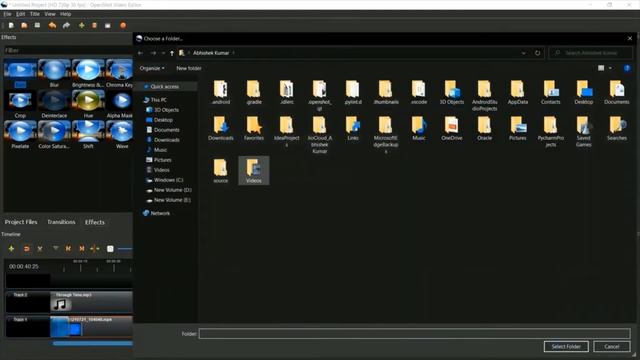The image size is (640, 360).
Task: Click the Refresh icon beside address bar
Action: (x=537, y=53)
